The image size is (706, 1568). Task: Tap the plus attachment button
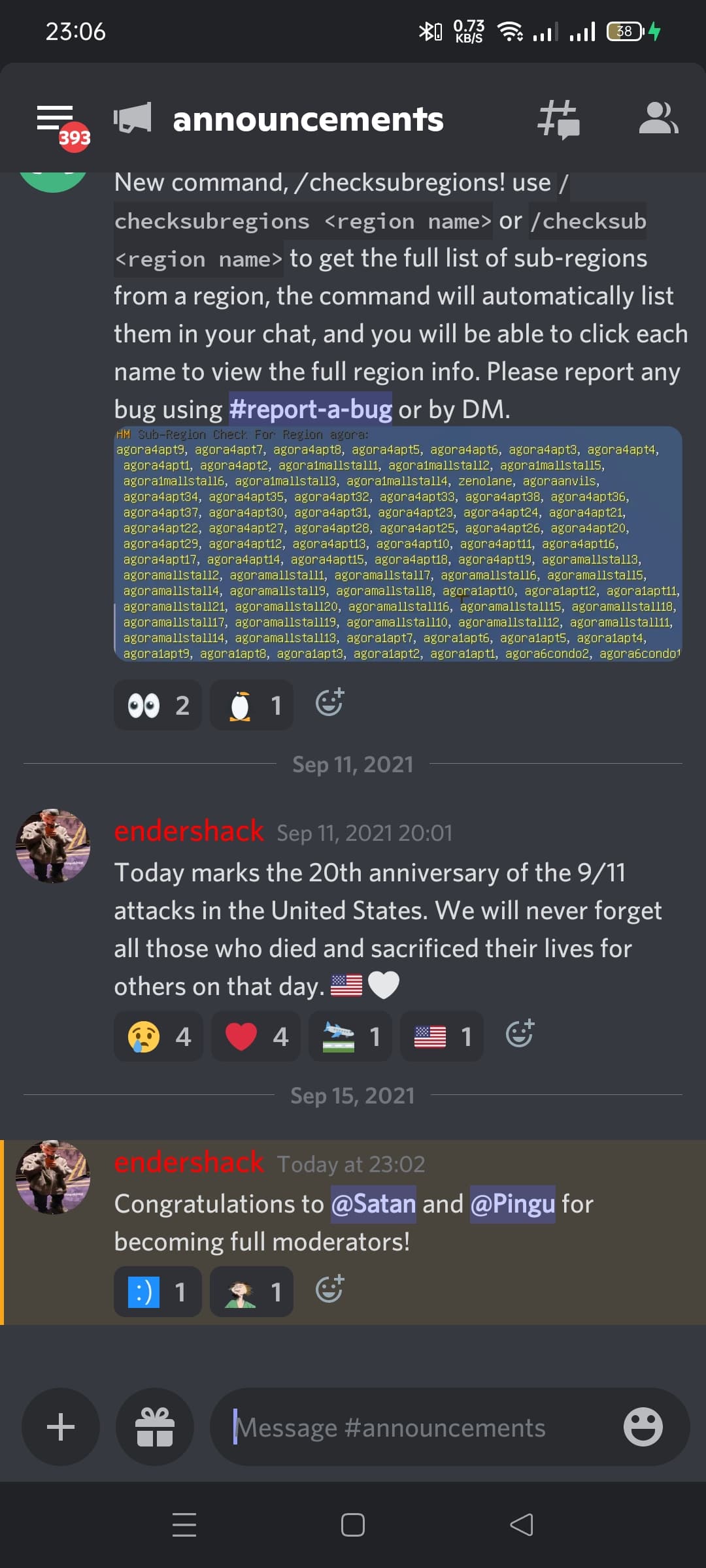61,1427
